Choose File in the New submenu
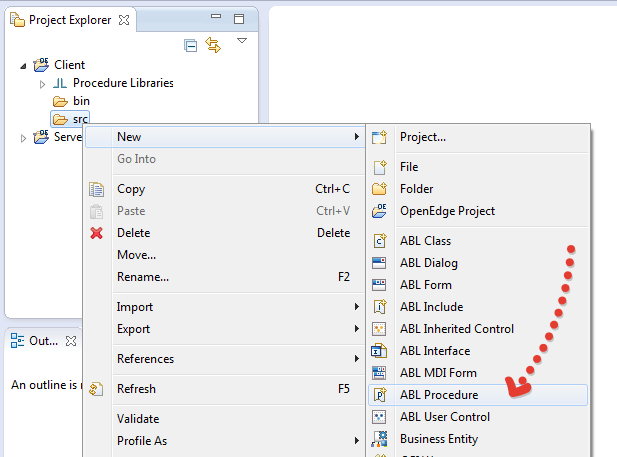The height and width of the screenshot is (457, 617). point(478,167)
